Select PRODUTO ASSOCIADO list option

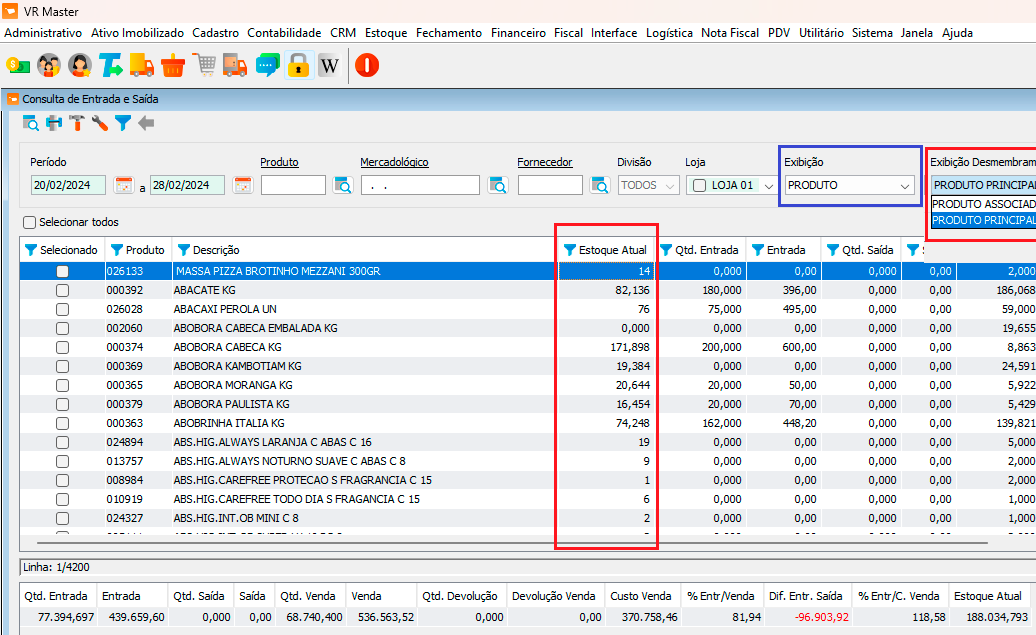click(983, 204)
